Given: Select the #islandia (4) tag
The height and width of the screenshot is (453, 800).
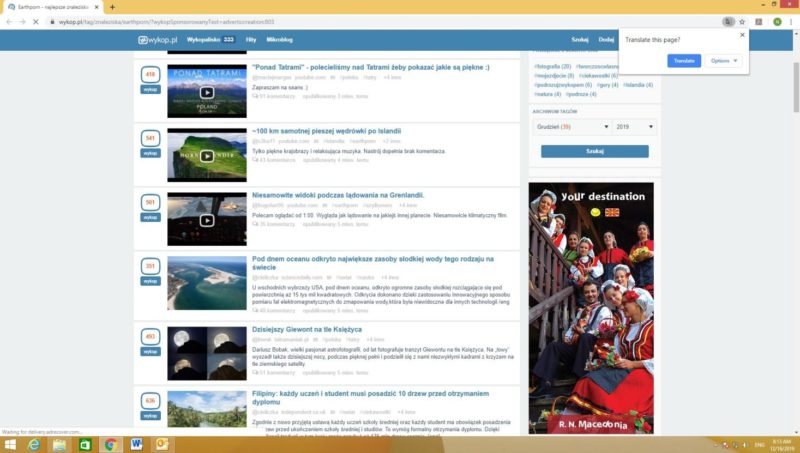Looking at the screenshot, I should coord(638,85).
